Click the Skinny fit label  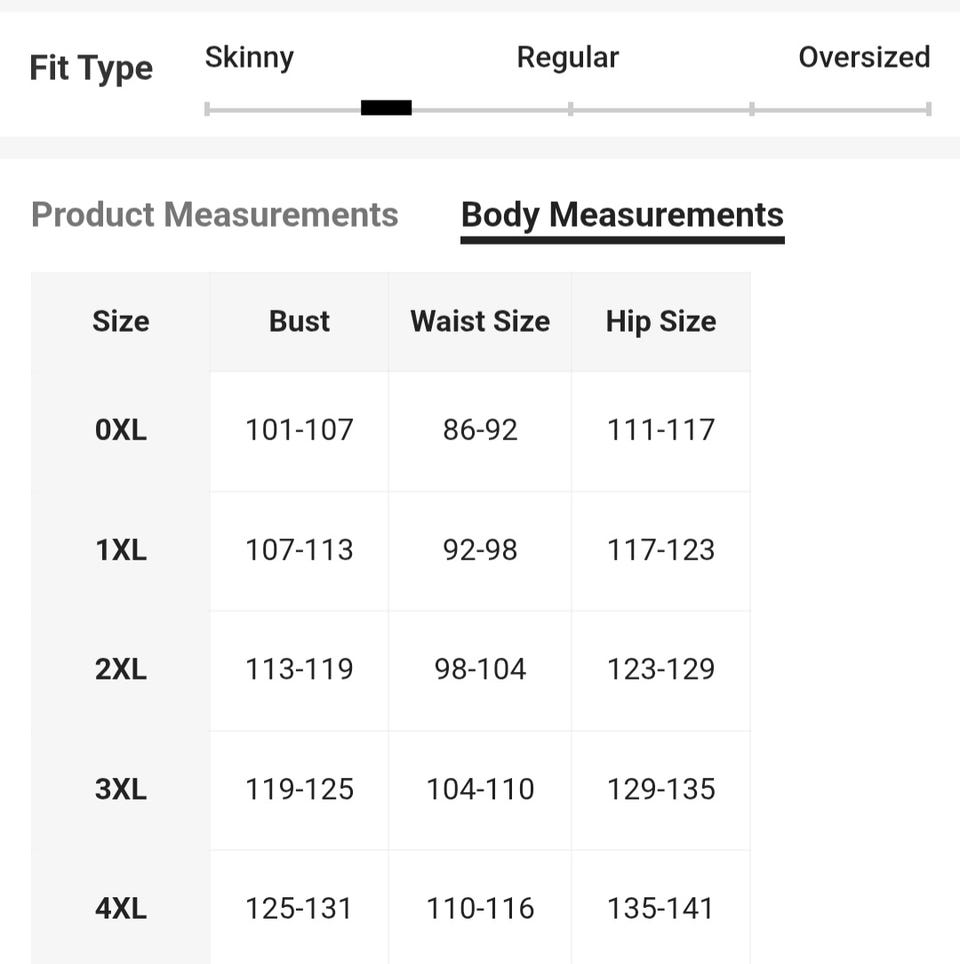pyautogui.click(x=249, y=57)
